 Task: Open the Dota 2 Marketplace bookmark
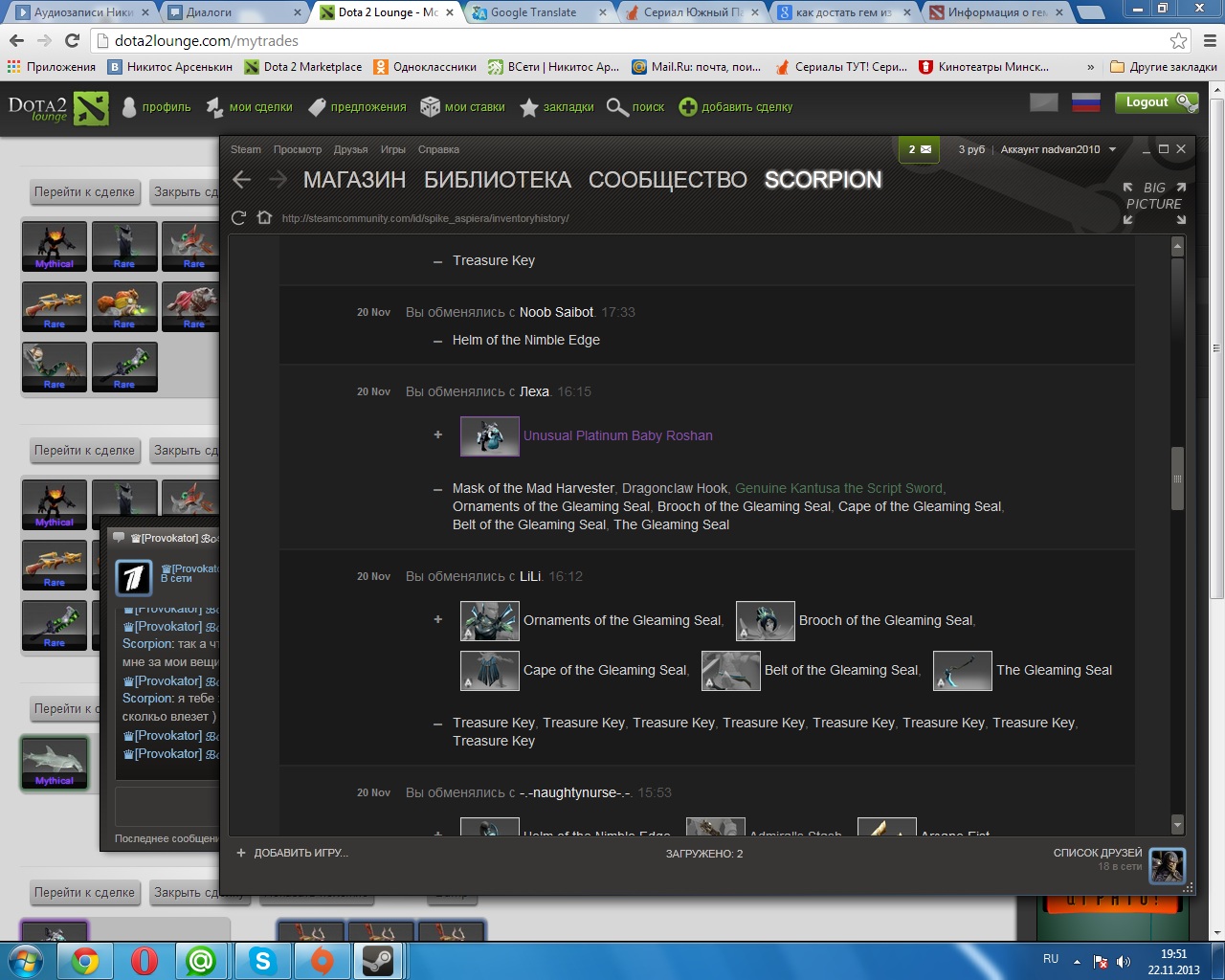303,67
